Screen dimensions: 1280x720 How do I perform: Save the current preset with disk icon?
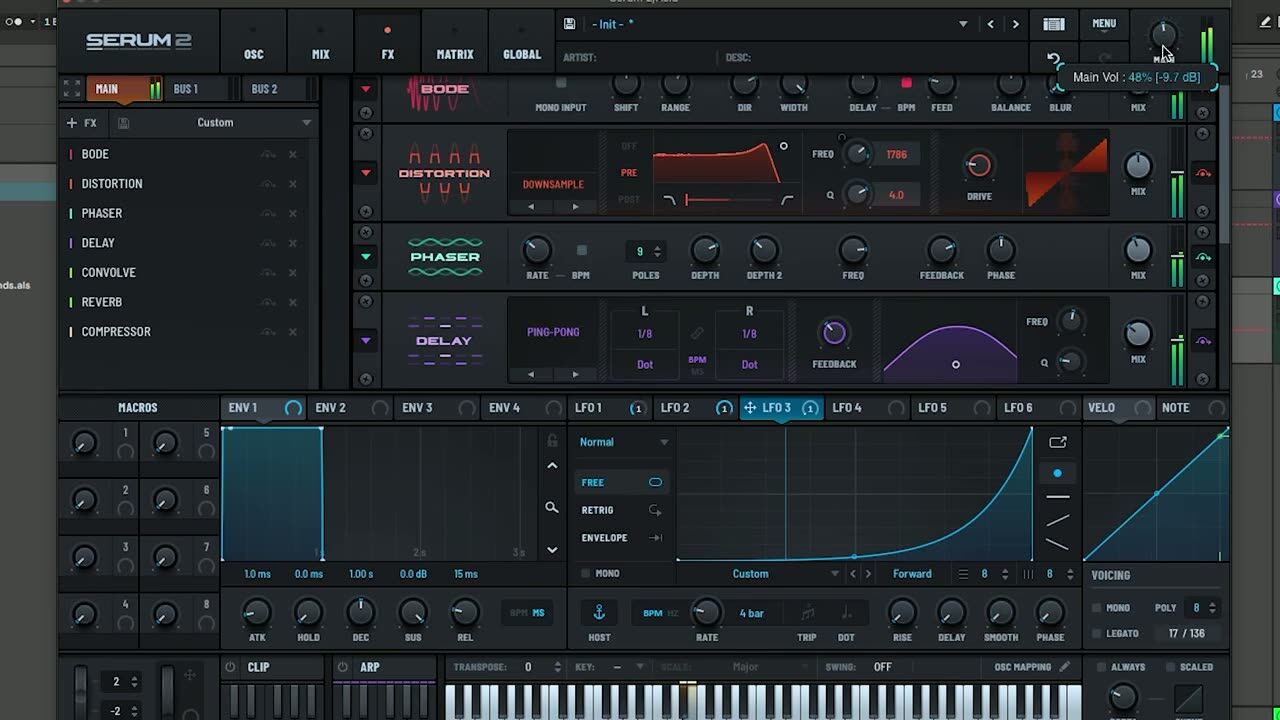(569, 24)
